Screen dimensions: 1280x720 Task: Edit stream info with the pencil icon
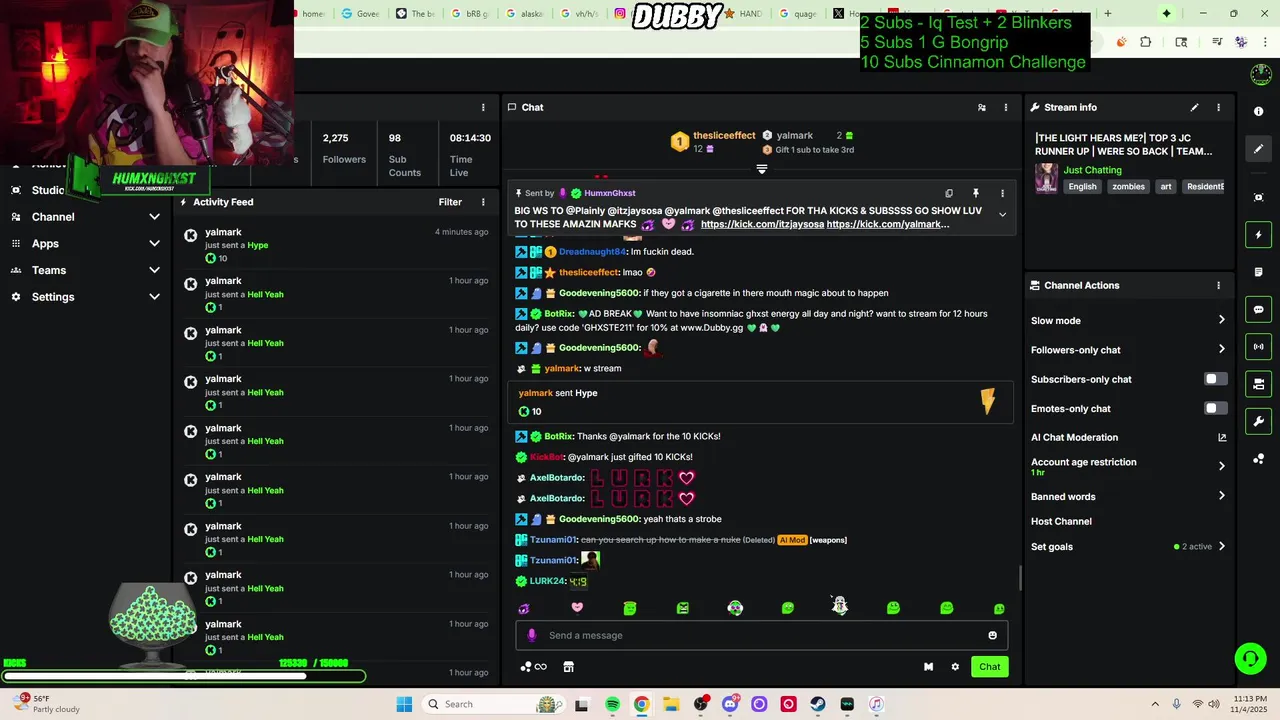click(x=1194, y=107)
